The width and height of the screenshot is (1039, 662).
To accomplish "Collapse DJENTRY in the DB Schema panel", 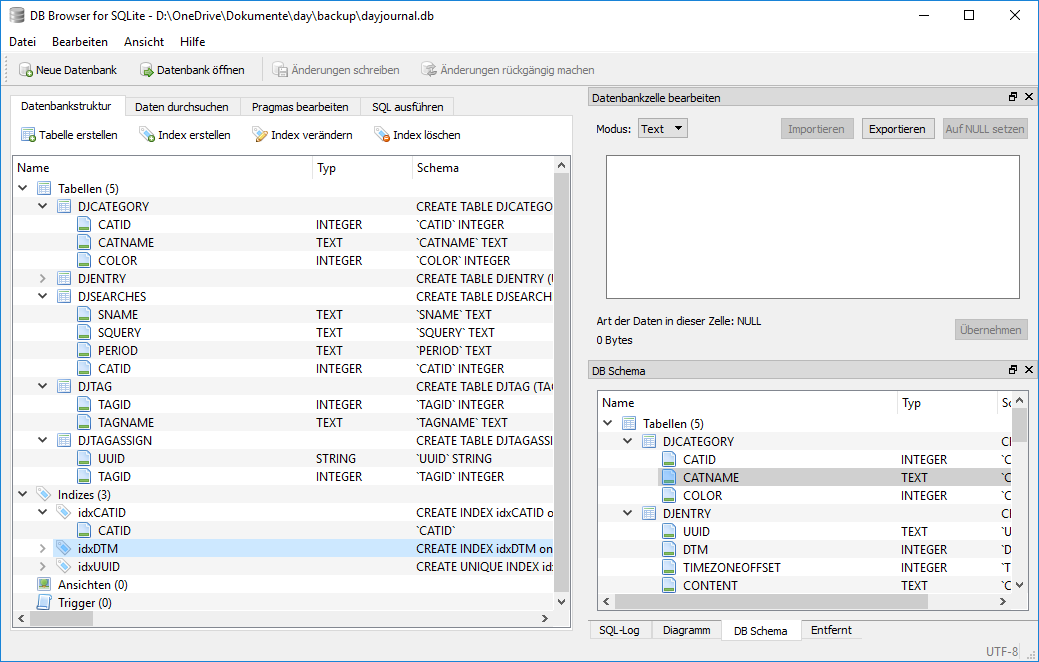I will [x=628, y=514].
